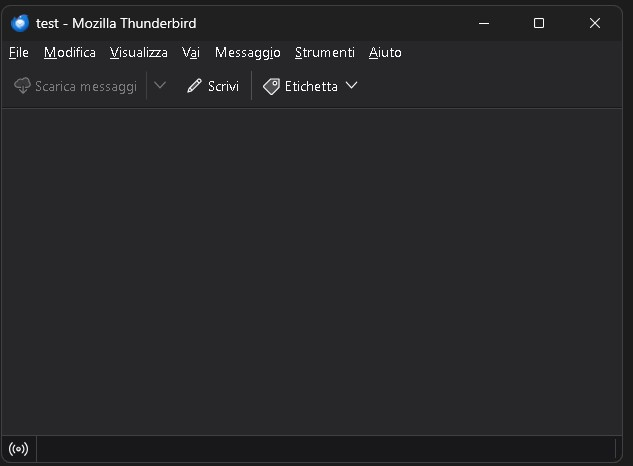Image resolution: width=633 pixels, height=466 pixels.
Task: Open the Strumenti menu
Action: tap(324, 52)
